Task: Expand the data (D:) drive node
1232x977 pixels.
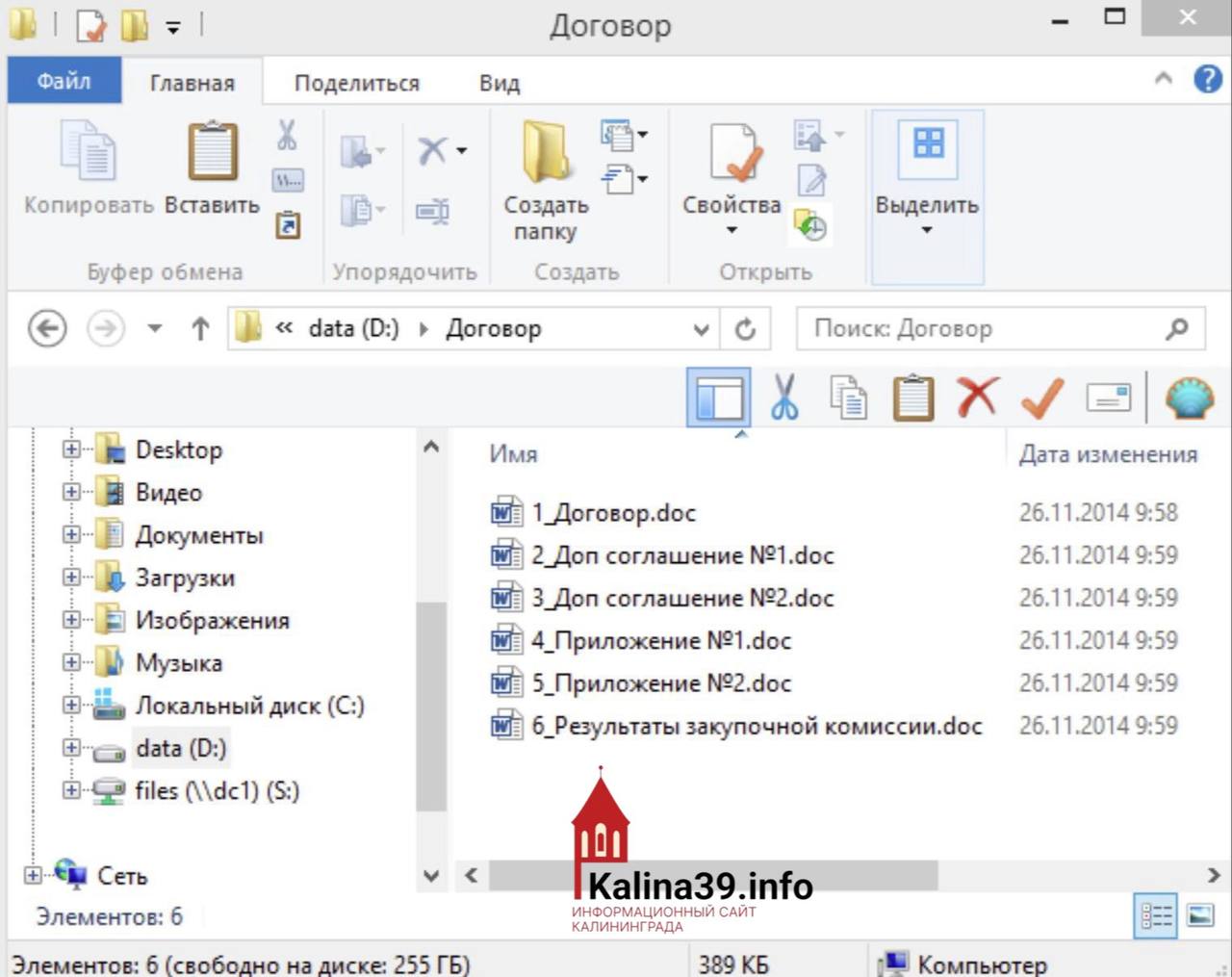Action: [71, 748]
